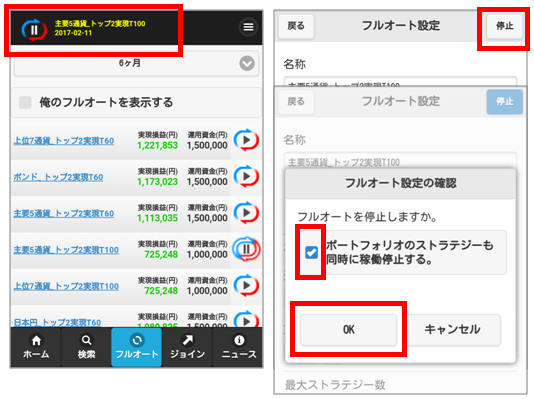Click 停止 button in top settings screen

[505, 26]
